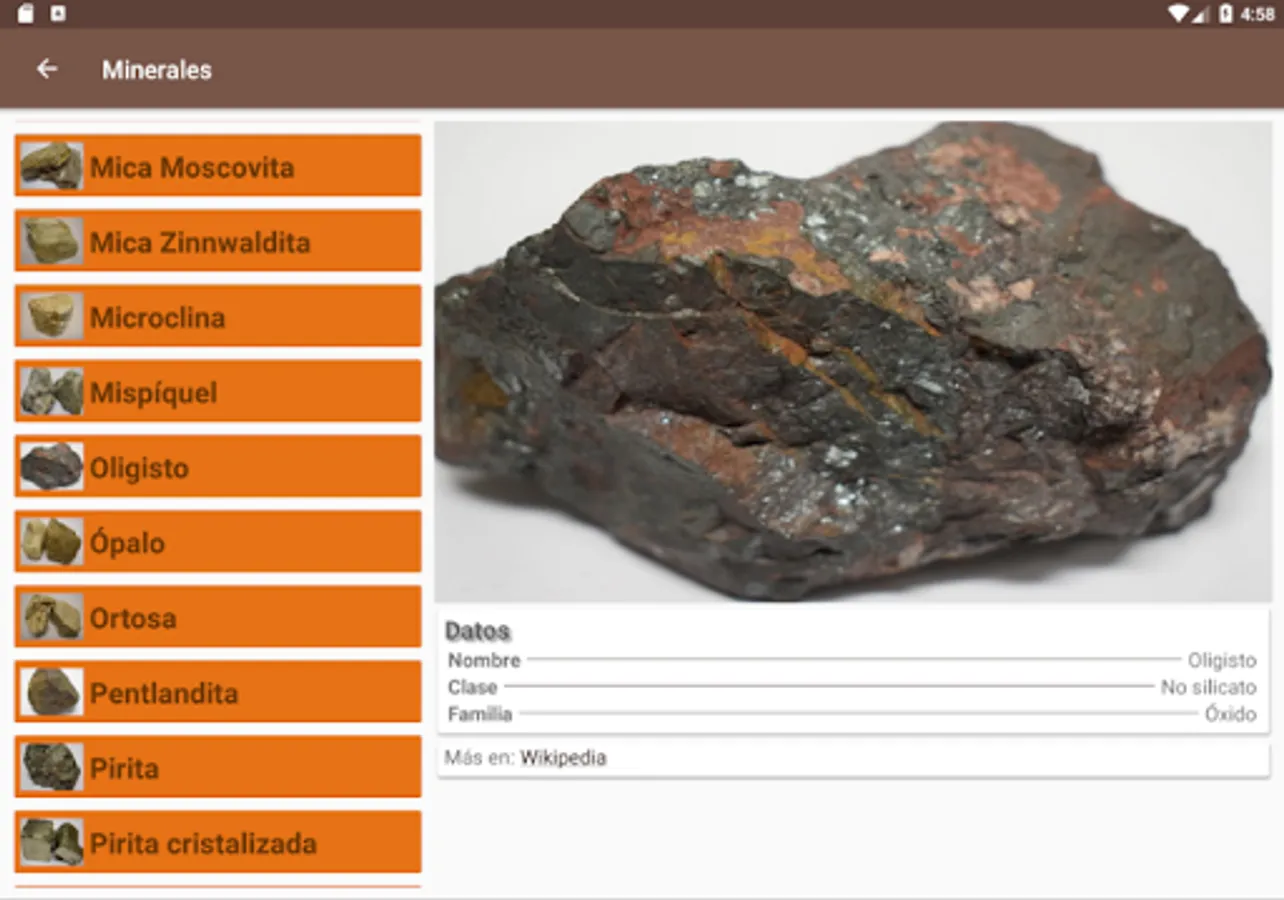This screenshot has width=1284, height=900.
Task: Tap the Oligisto thumbnail icon
Action: (52, 466)
